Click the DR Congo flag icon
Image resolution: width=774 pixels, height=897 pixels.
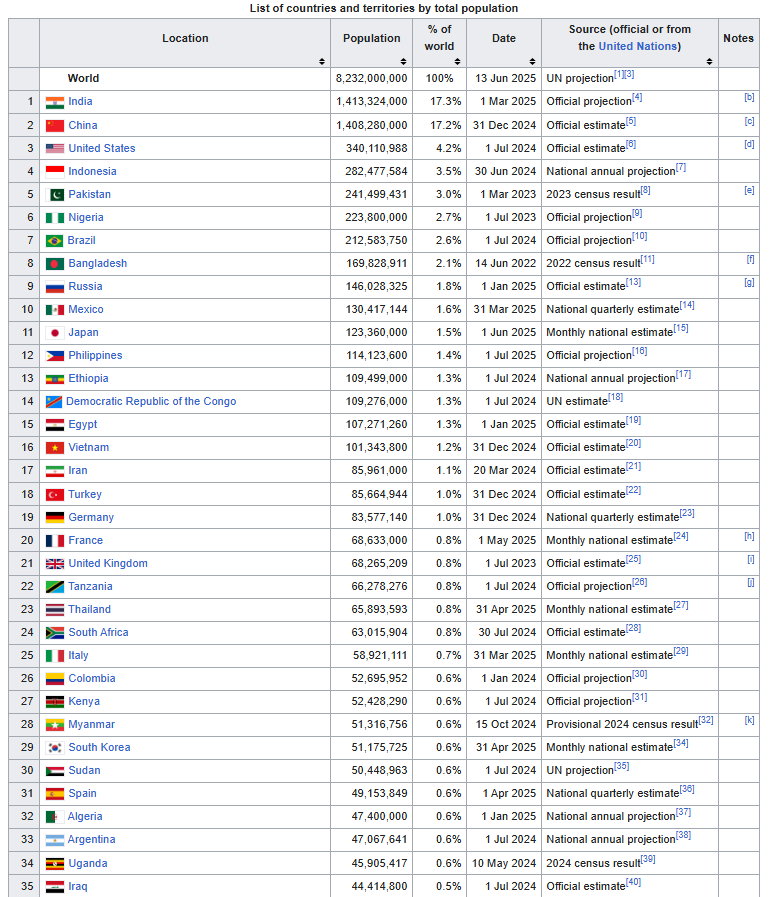54,402
